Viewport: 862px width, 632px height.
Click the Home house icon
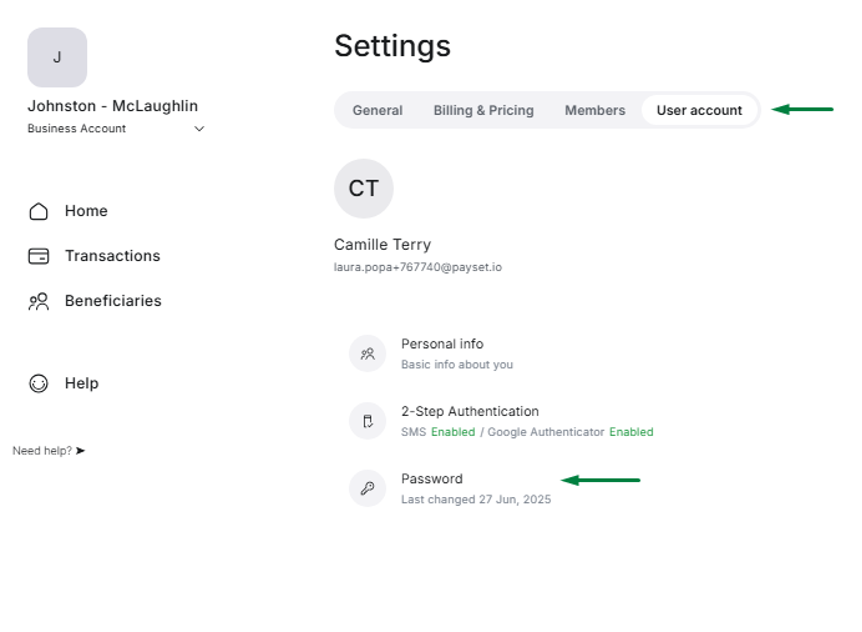39,211
